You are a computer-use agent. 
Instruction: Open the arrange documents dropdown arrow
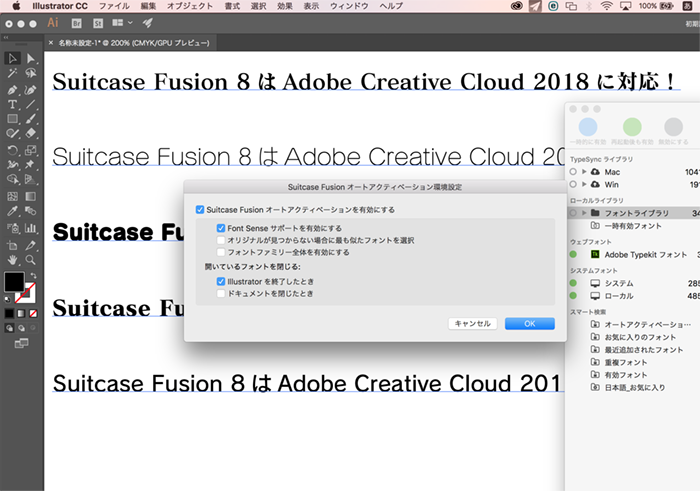pyautogui.click(x=130, y=22)
